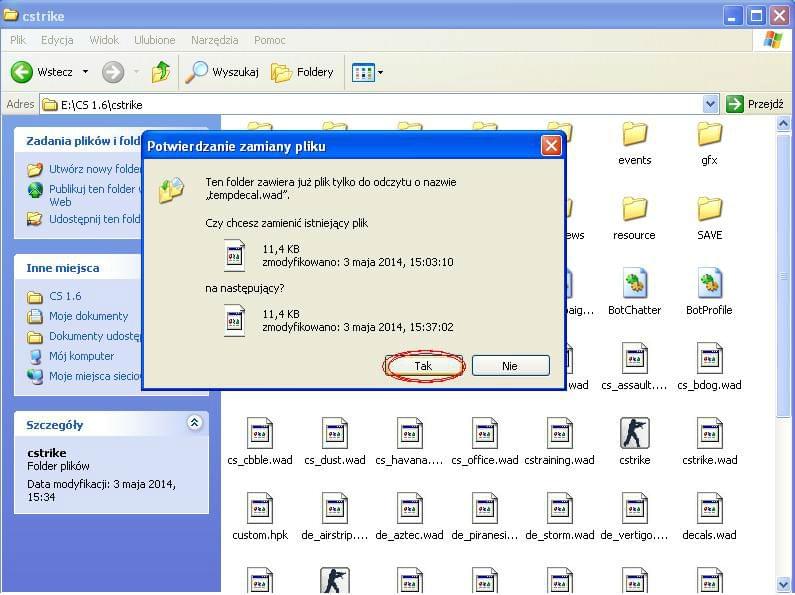
Task: Open the Plik menu
Action: coord(18,40)
